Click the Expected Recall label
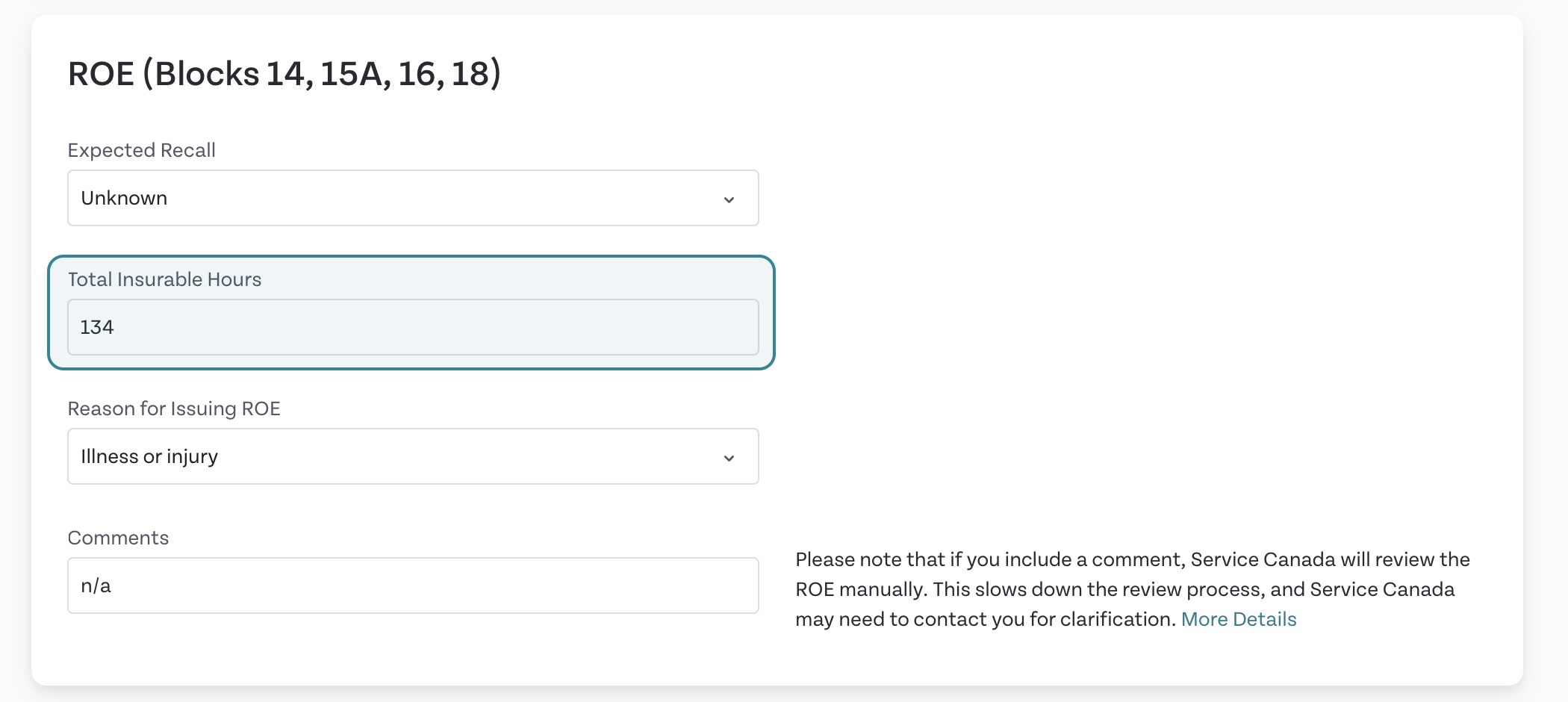 click(x=141, y=150)
